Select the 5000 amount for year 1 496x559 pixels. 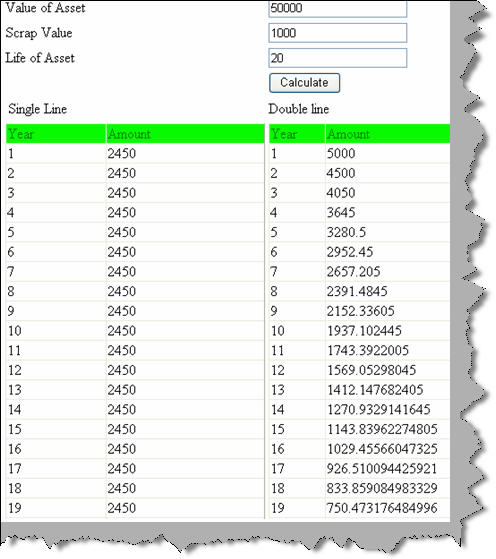(x=388, y=154)
